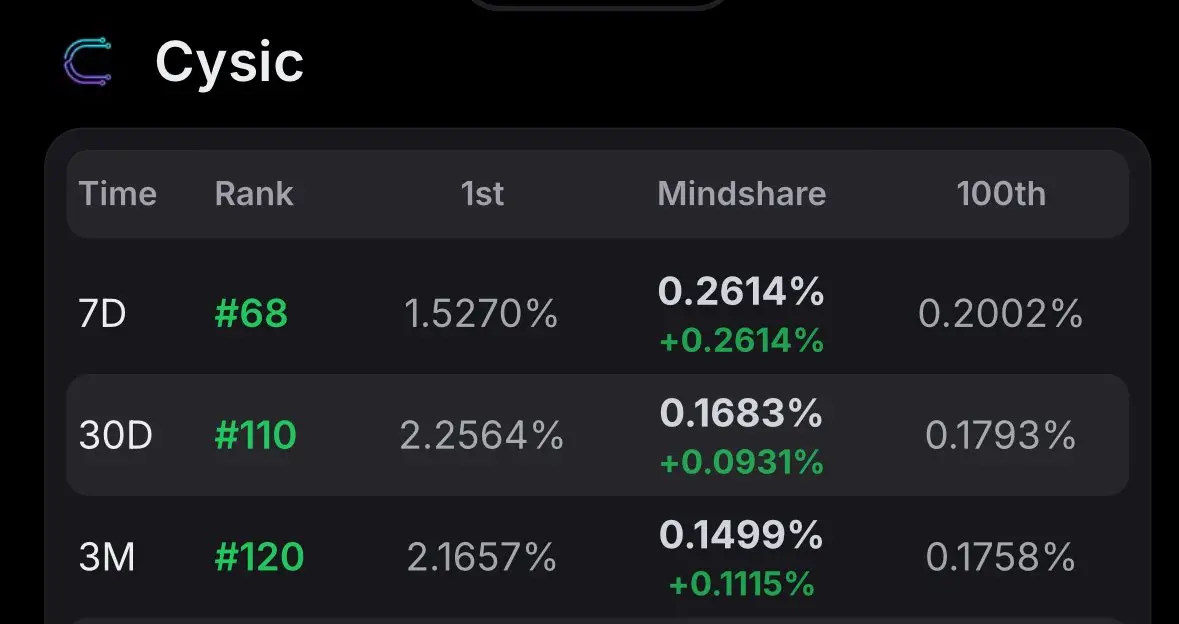
Task: Click the Cysic logo icon
Action: pos(88,62)
